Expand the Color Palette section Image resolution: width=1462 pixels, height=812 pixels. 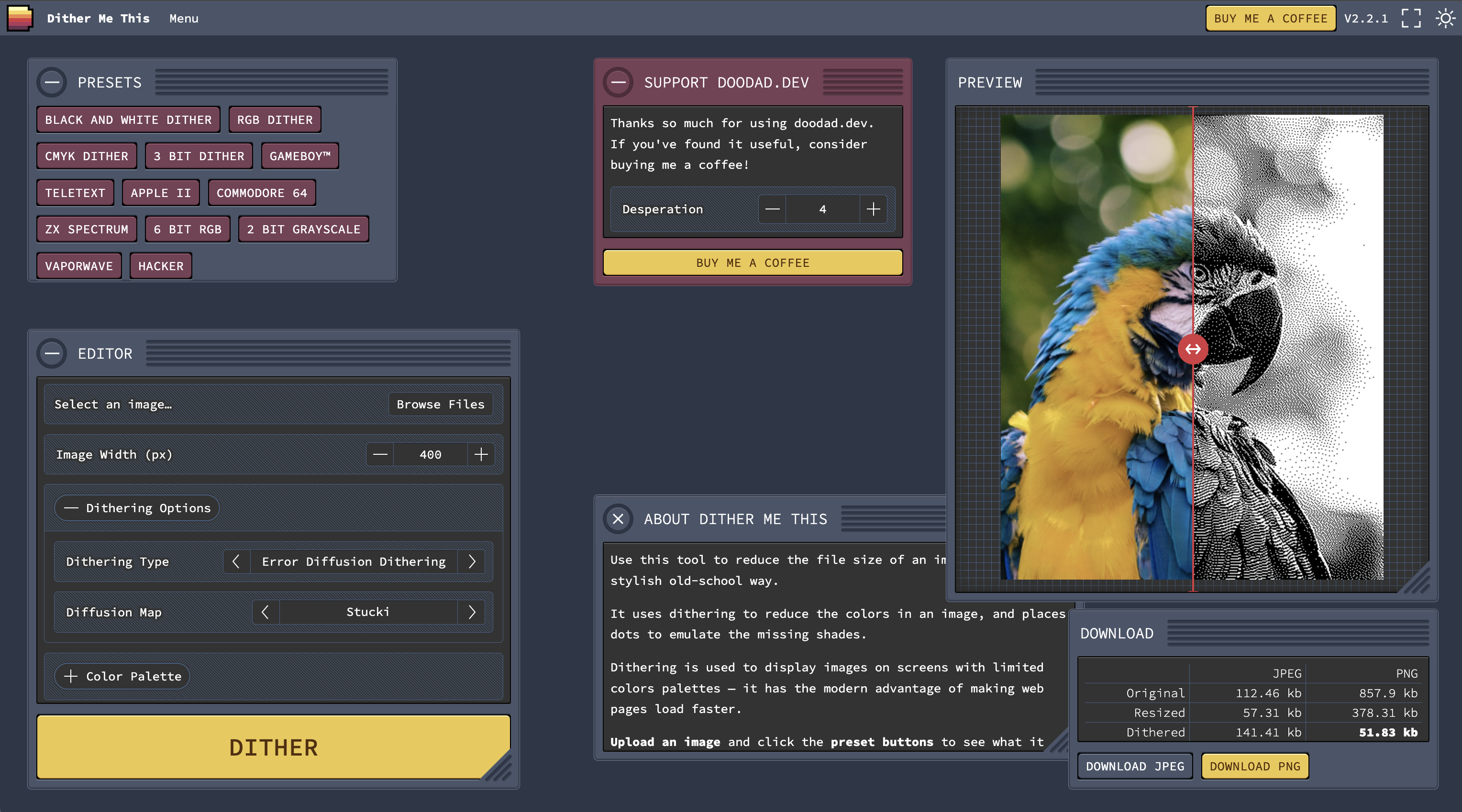122,676
